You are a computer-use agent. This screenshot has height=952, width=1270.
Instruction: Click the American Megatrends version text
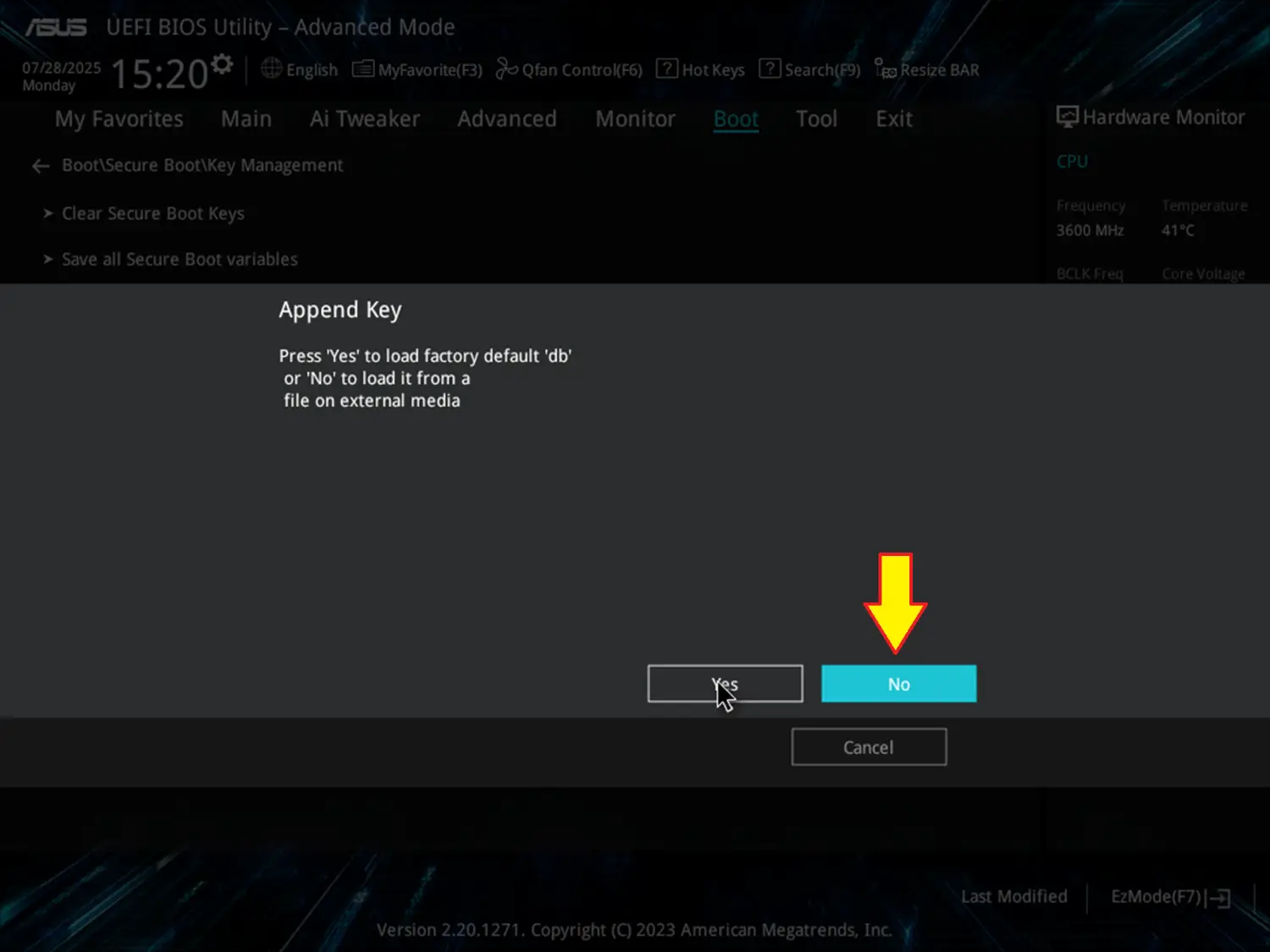[x=634, y=930]
